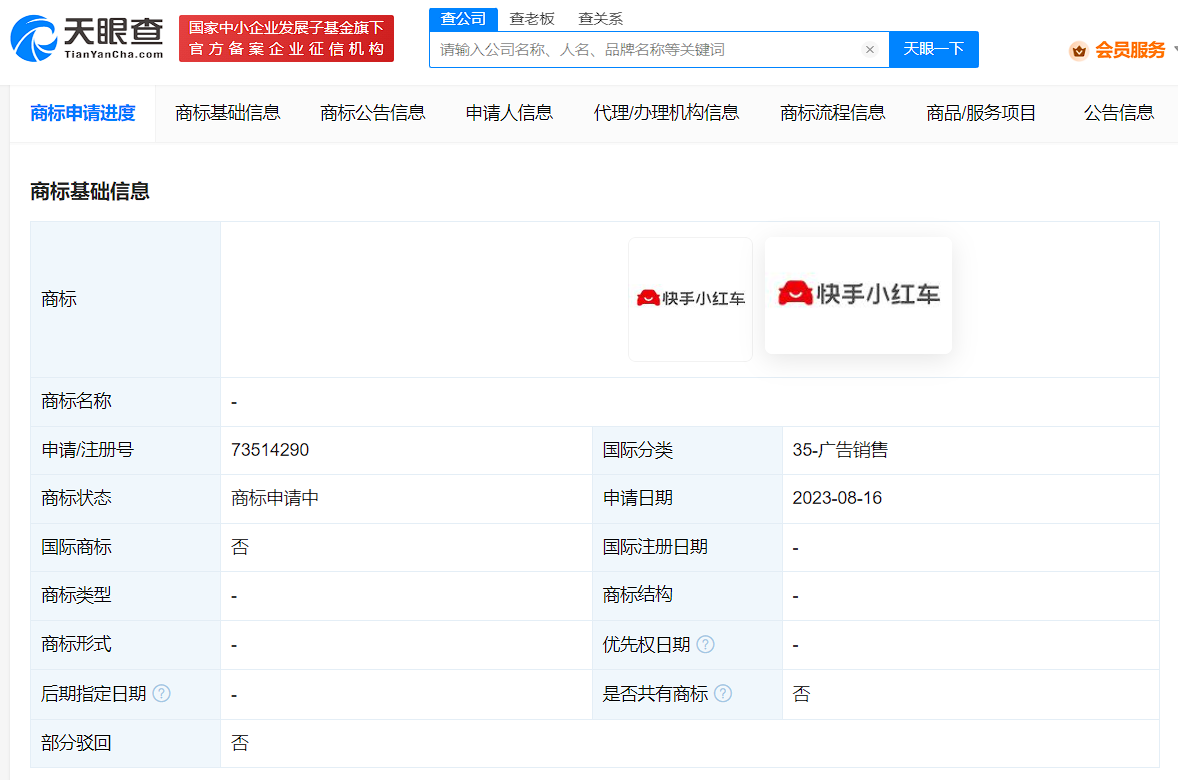
Task: Open the 会员服务 crown icon
Action: [1078, 49]
